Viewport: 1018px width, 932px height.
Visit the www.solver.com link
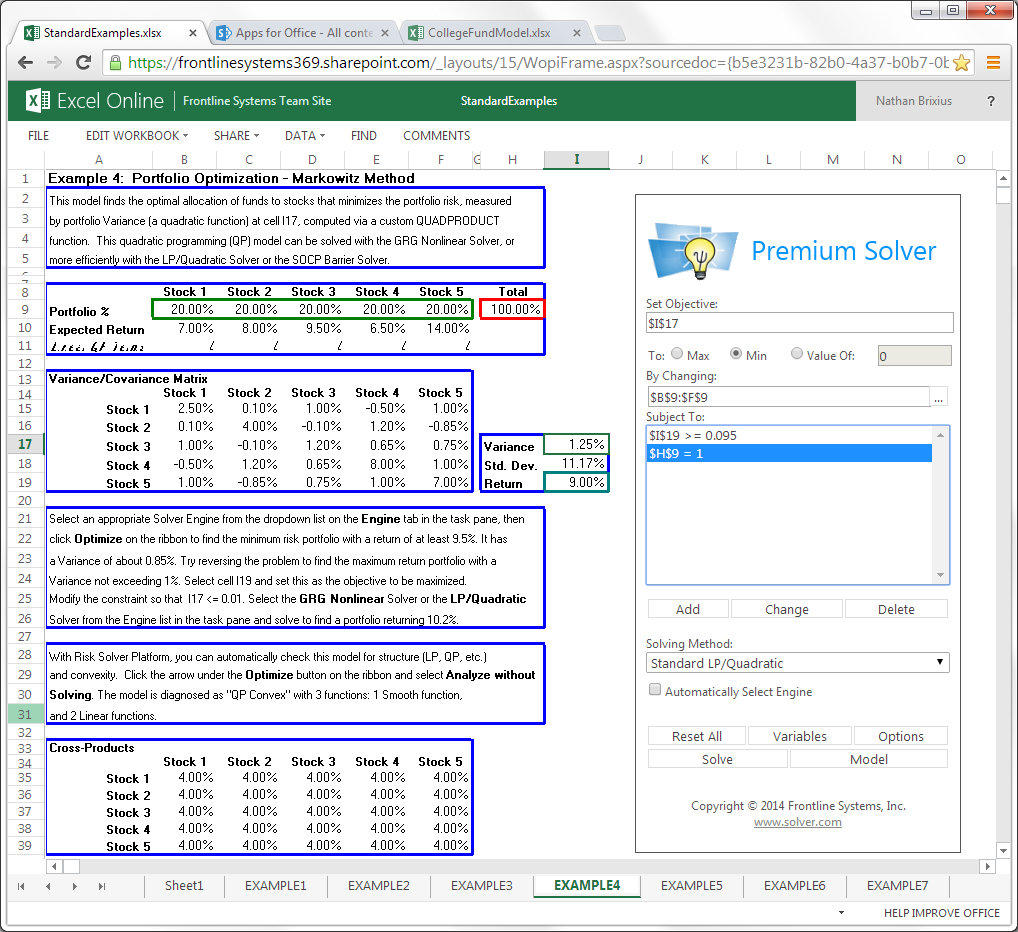pyautogui.click(x=797, y=823)
